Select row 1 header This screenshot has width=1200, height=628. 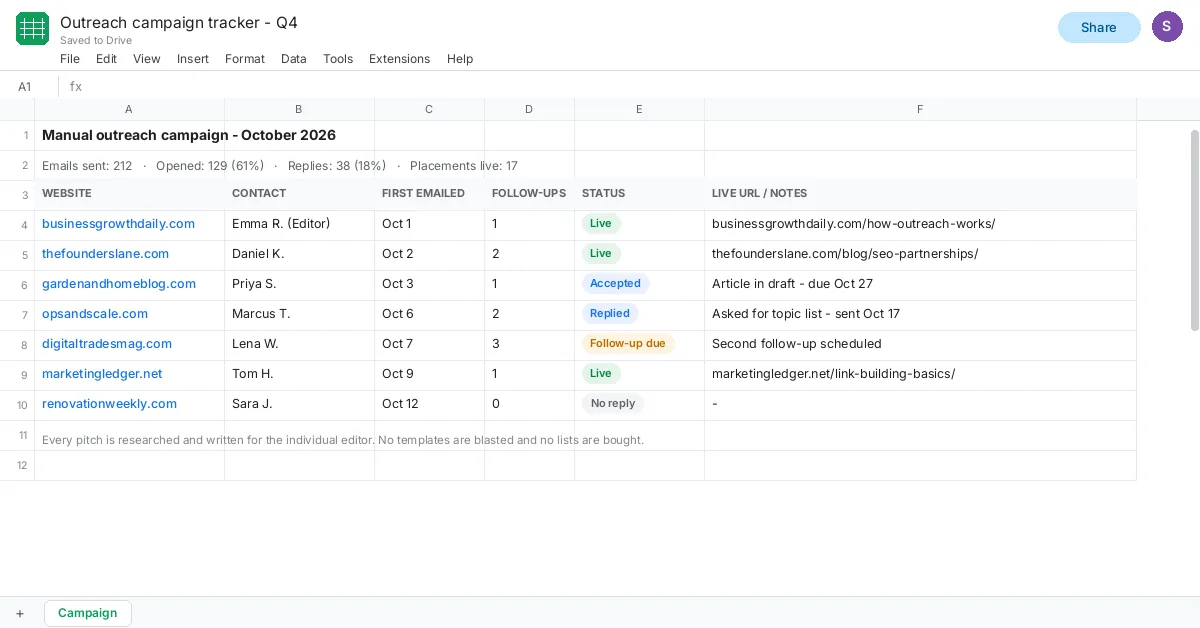click(17, 135)
